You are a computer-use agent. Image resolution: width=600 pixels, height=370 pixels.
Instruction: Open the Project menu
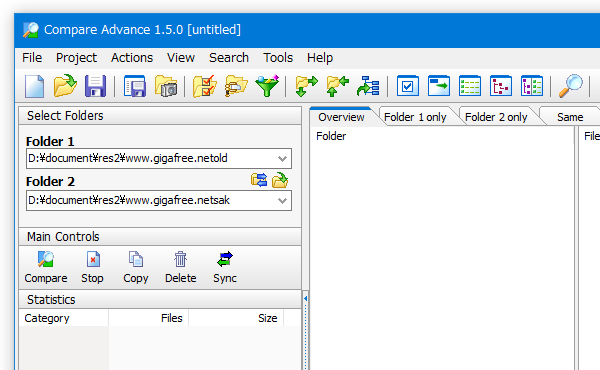[77, 58]
